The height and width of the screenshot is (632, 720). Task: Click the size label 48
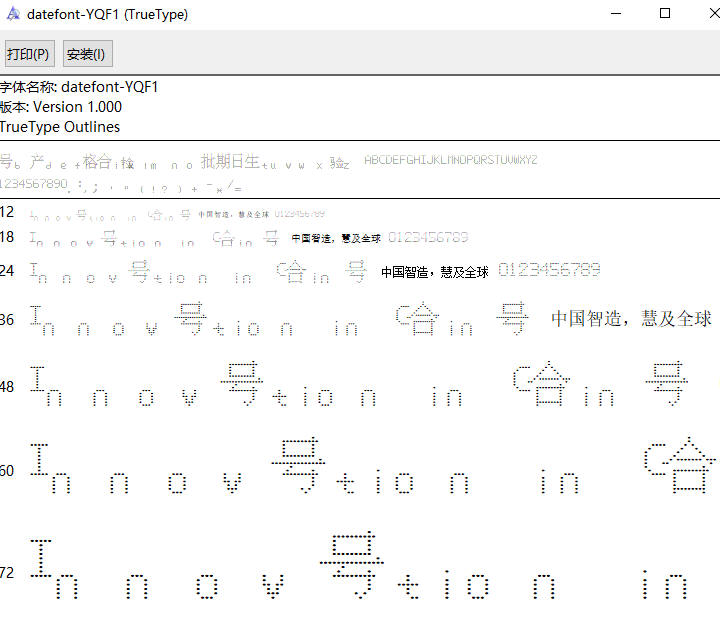[x=7, y=387]
